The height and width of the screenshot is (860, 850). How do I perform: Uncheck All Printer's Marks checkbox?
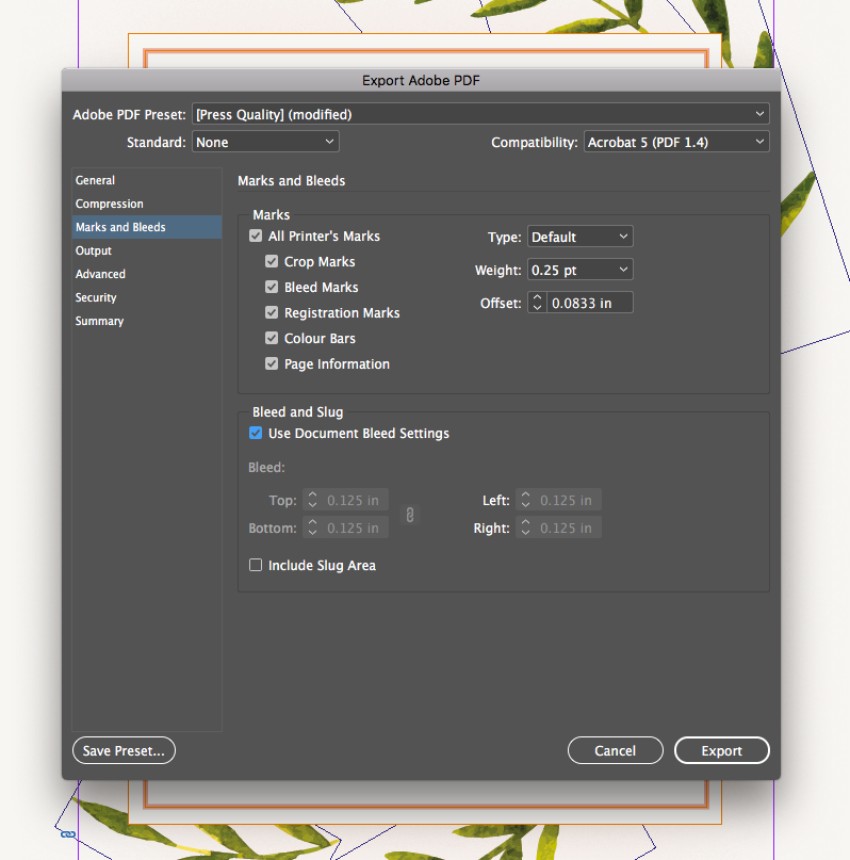(x=256, y=237)
